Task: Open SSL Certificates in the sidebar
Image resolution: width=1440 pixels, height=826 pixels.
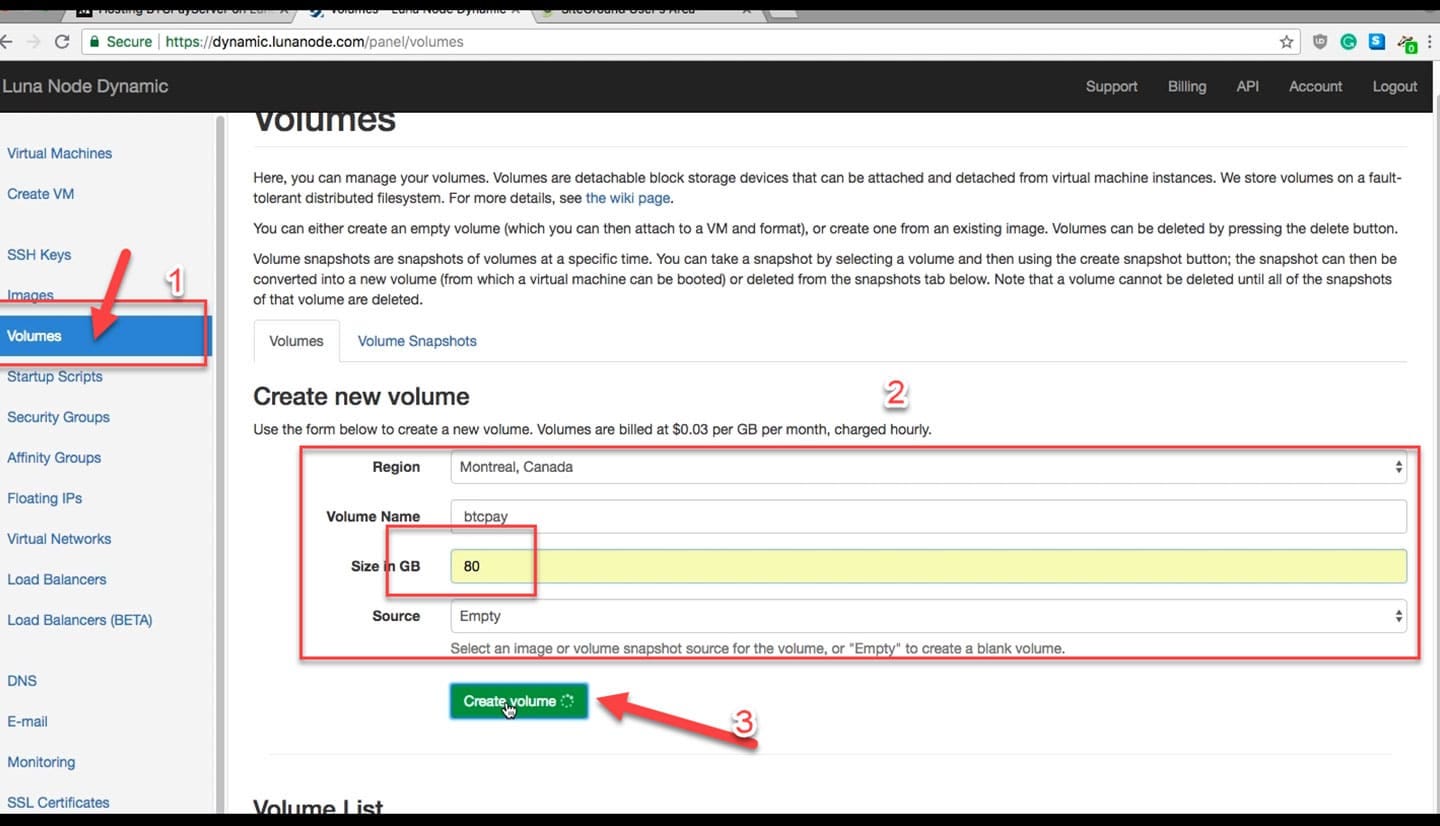Action: coord(58,803)
